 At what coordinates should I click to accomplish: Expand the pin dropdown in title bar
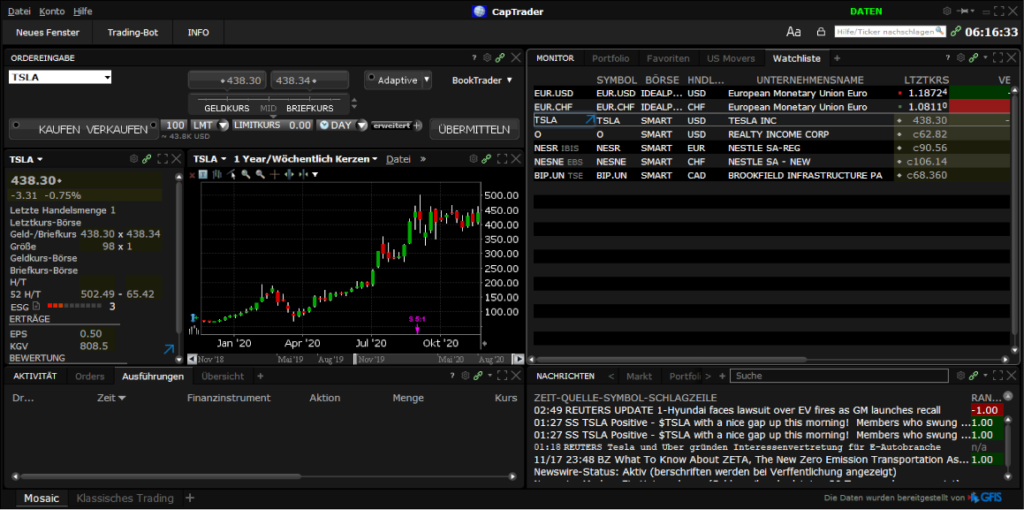(972, 11)
